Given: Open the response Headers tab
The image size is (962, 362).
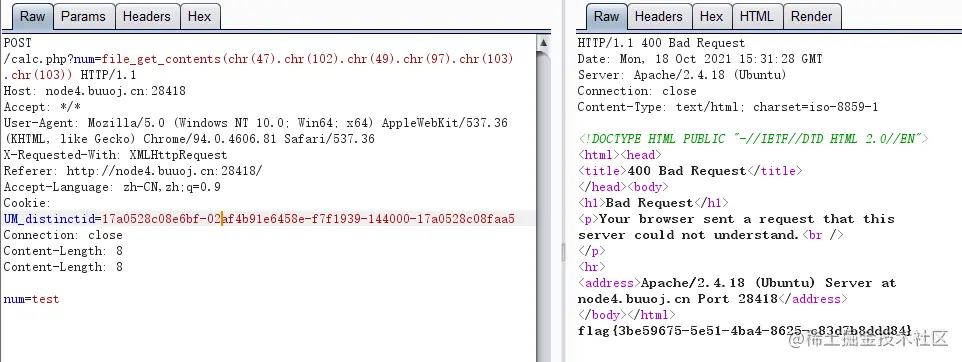Looking at the screenshot, I should 659,17.
